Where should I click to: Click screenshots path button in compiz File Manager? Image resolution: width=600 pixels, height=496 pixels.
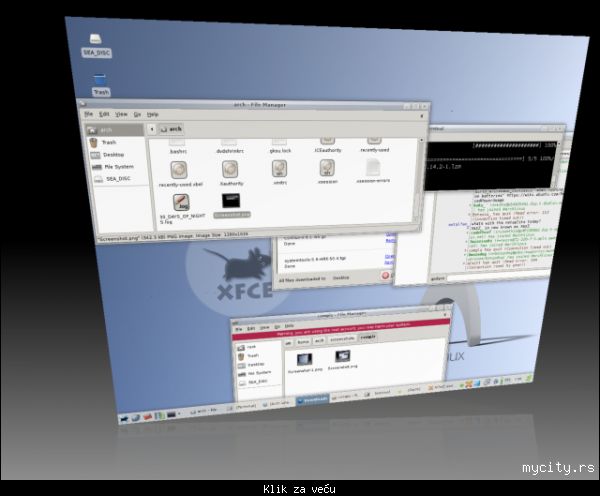[x=342, y=339]
